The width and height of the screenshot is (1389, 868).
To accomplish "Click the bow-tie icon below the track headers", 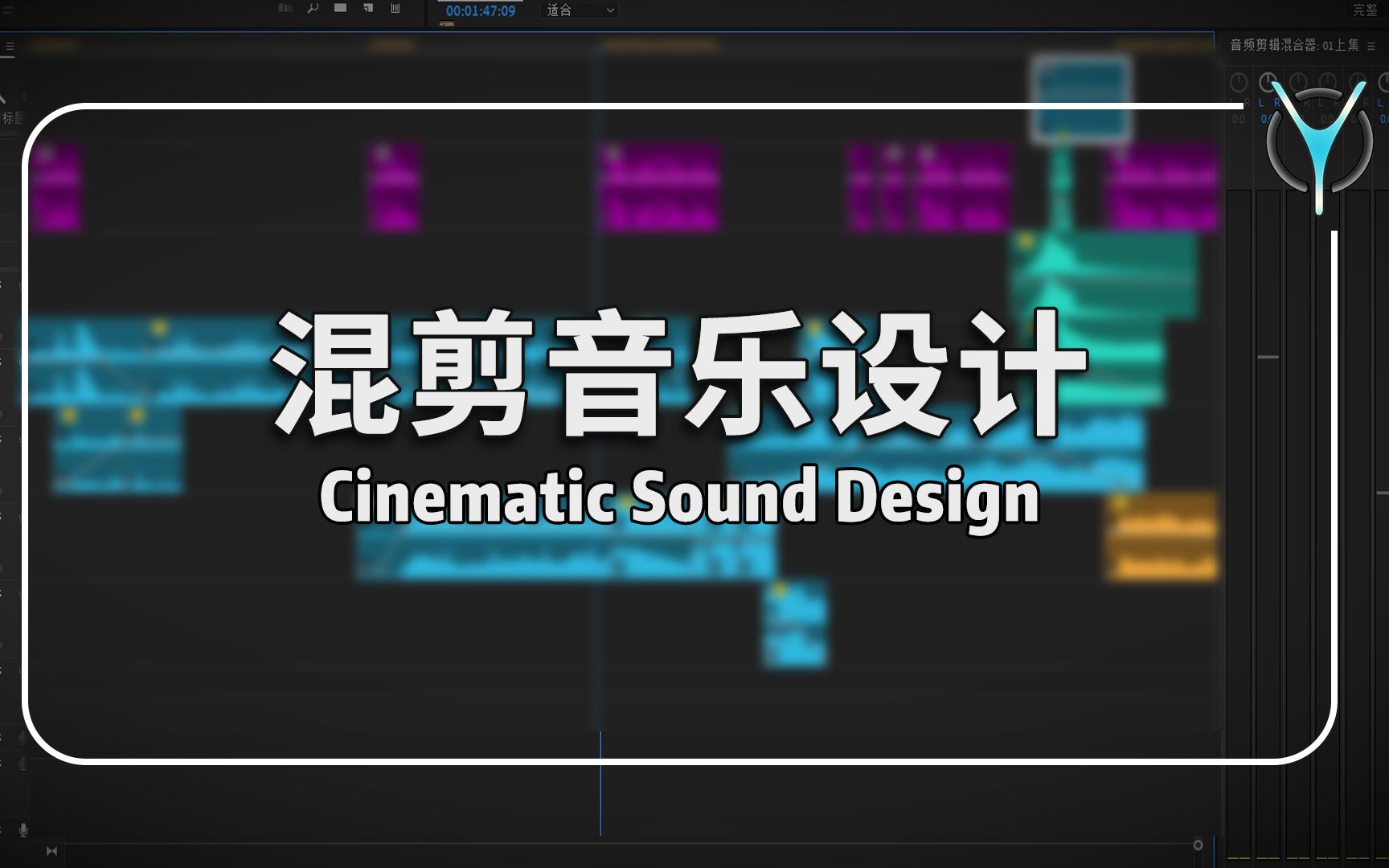I will (x=51, y=851).
